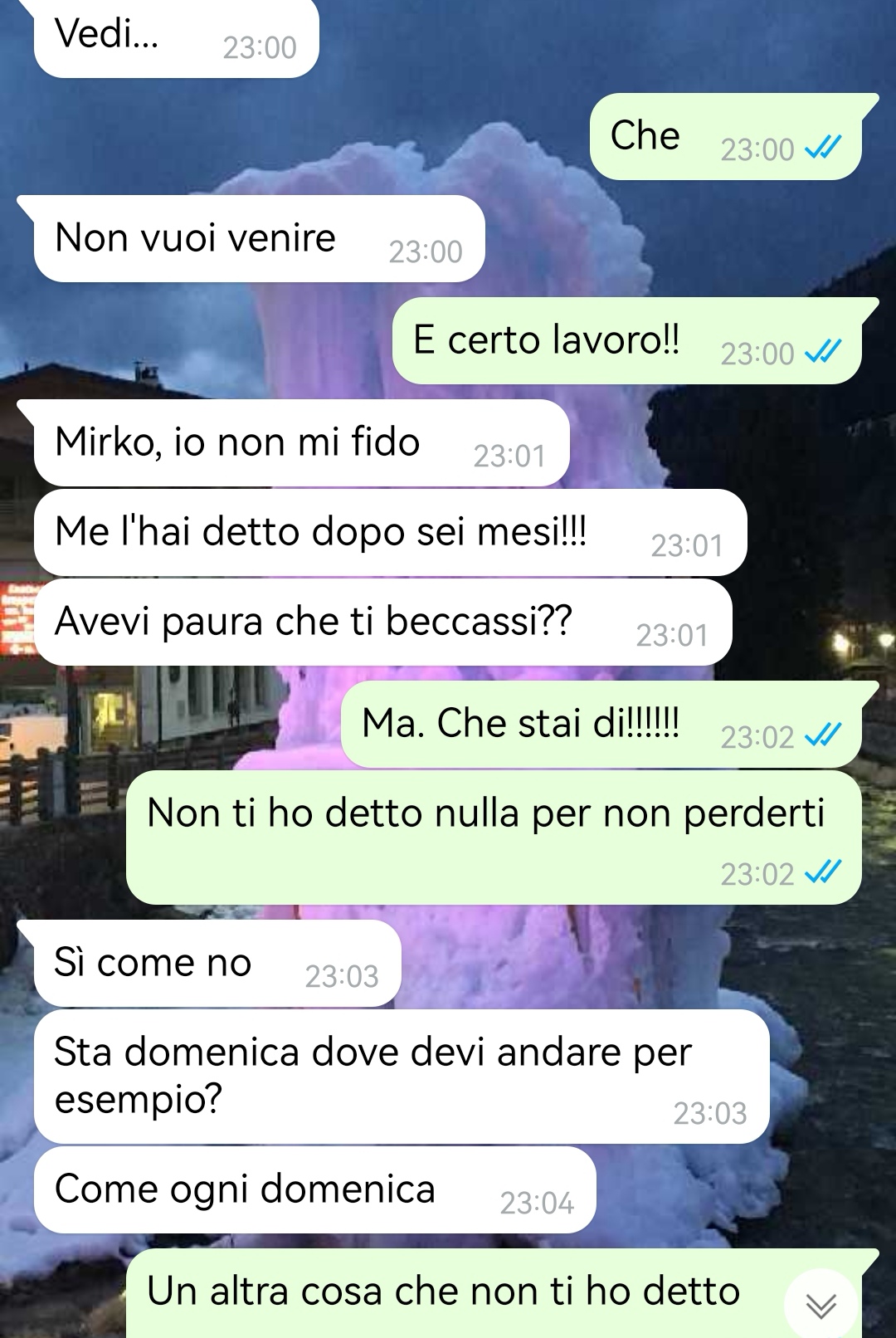The image size is (896, 1338).
Task: Tap the 'Non ti ho detto nulla per non perderti' bubble
Action: [494, 837]
